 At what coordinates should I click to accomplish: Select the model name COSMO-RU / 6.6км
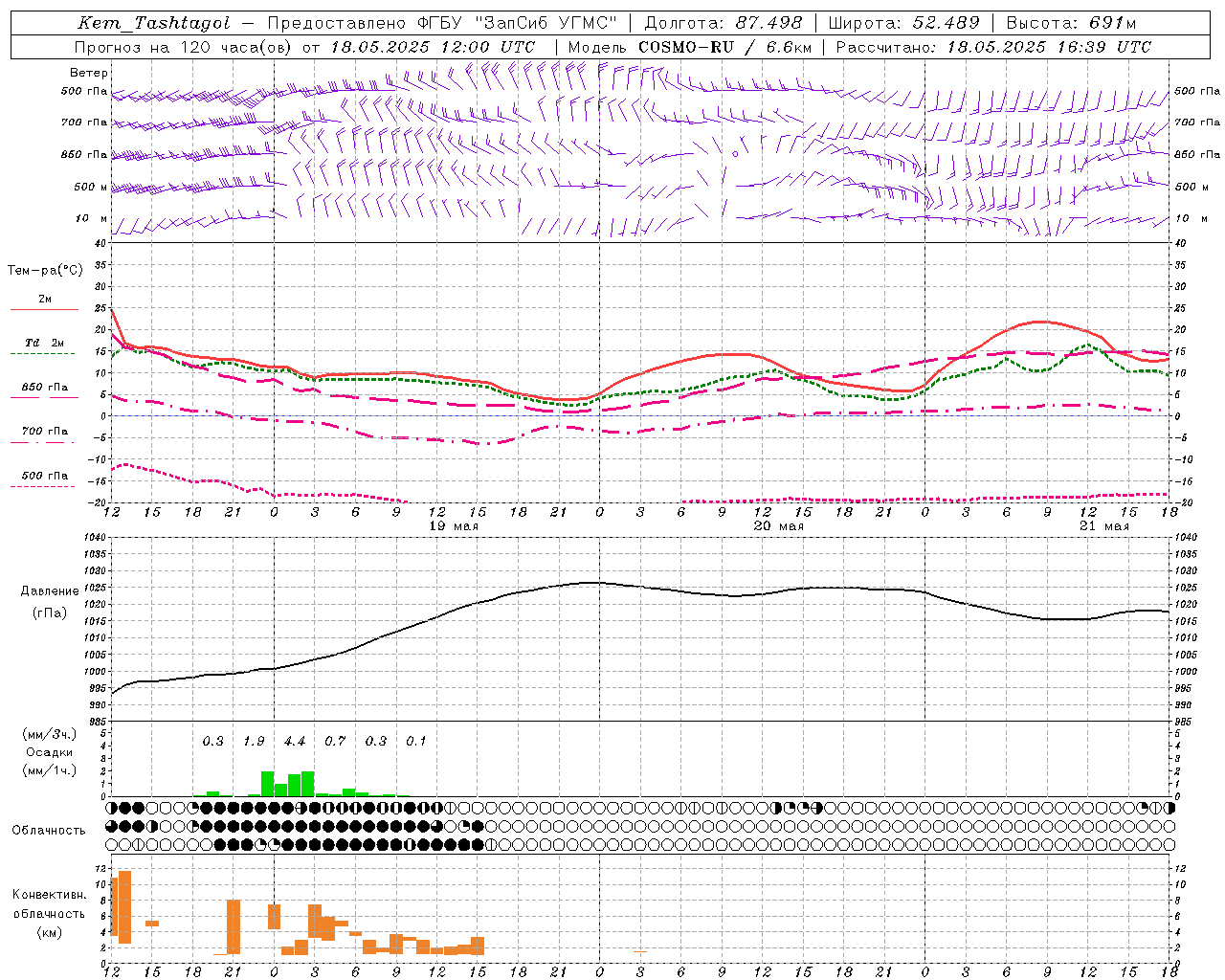(x=724, y=47)
